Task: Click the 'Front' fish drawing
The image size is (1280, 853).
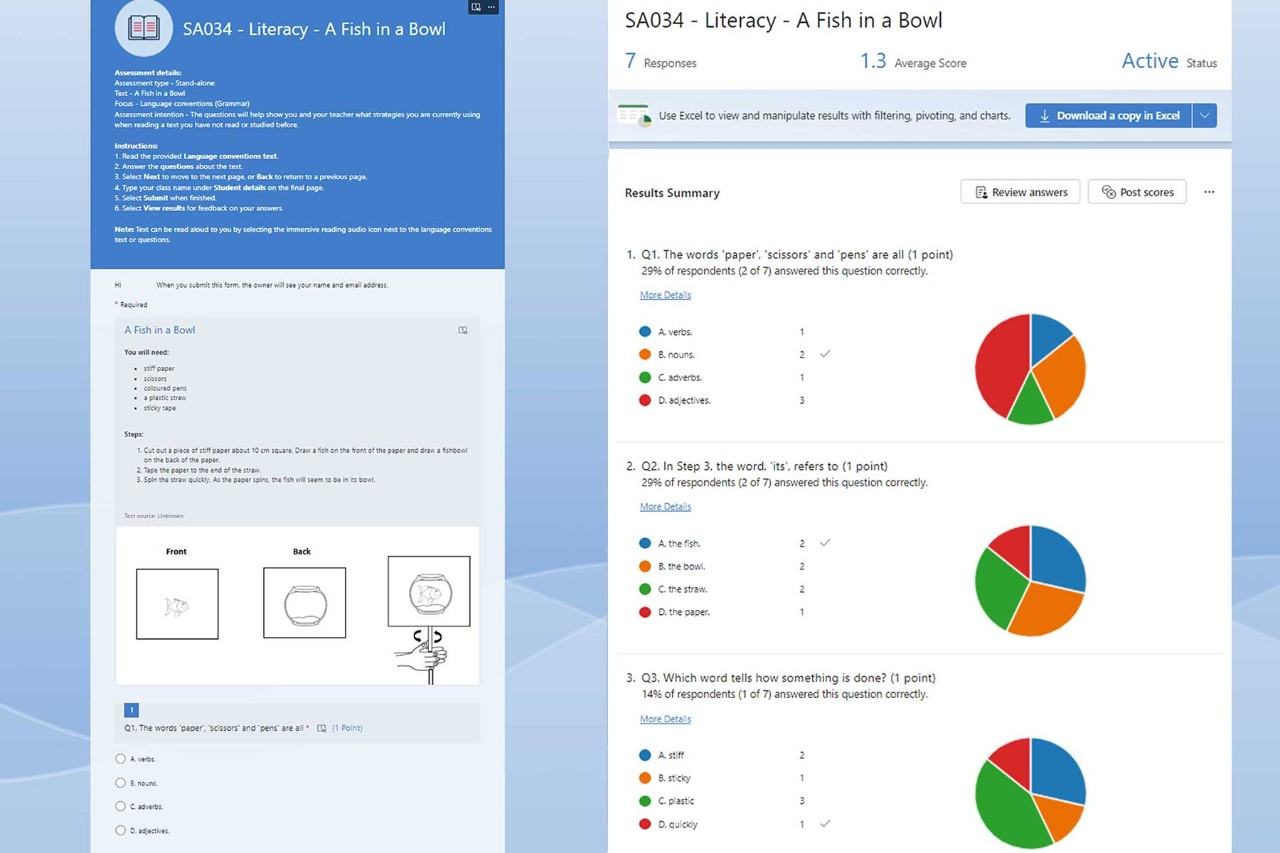Action: tap(177, 604)
